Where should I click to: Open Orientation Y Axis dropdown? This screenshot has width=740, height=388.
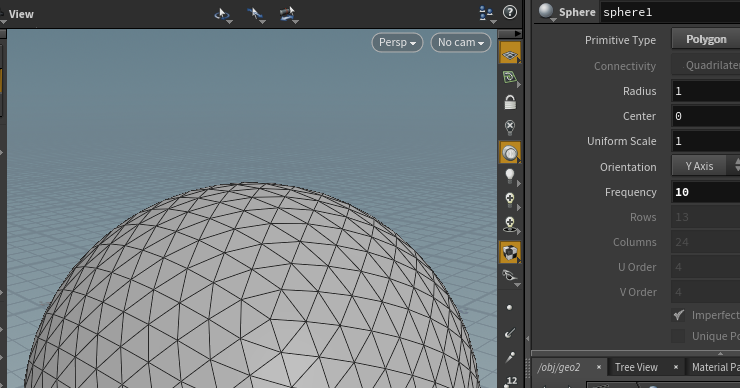(x=706, y=166)
